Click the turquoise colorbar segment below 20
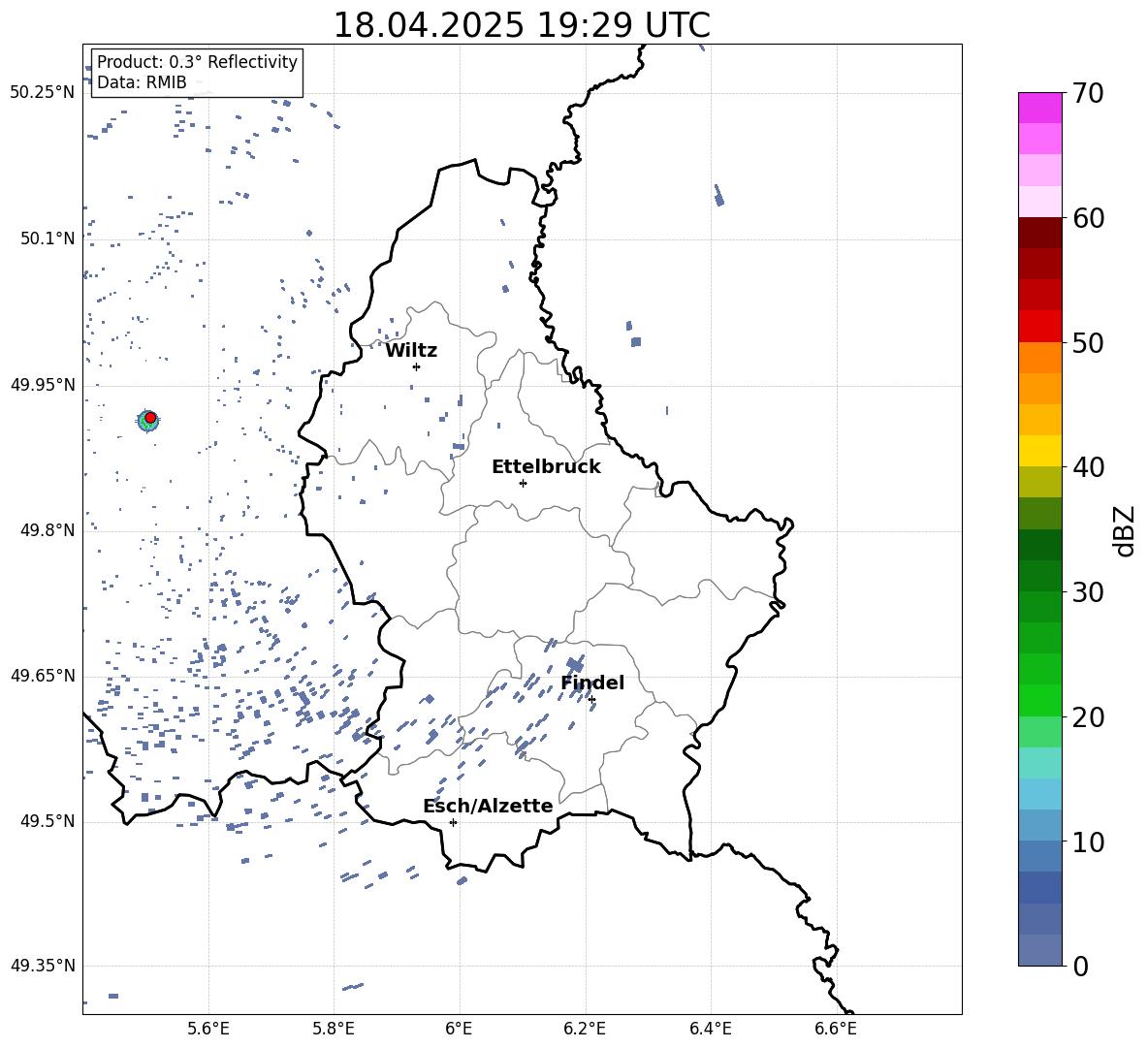The image size is (1148, 1048). pyautogui.click(x=1040, y=763)
